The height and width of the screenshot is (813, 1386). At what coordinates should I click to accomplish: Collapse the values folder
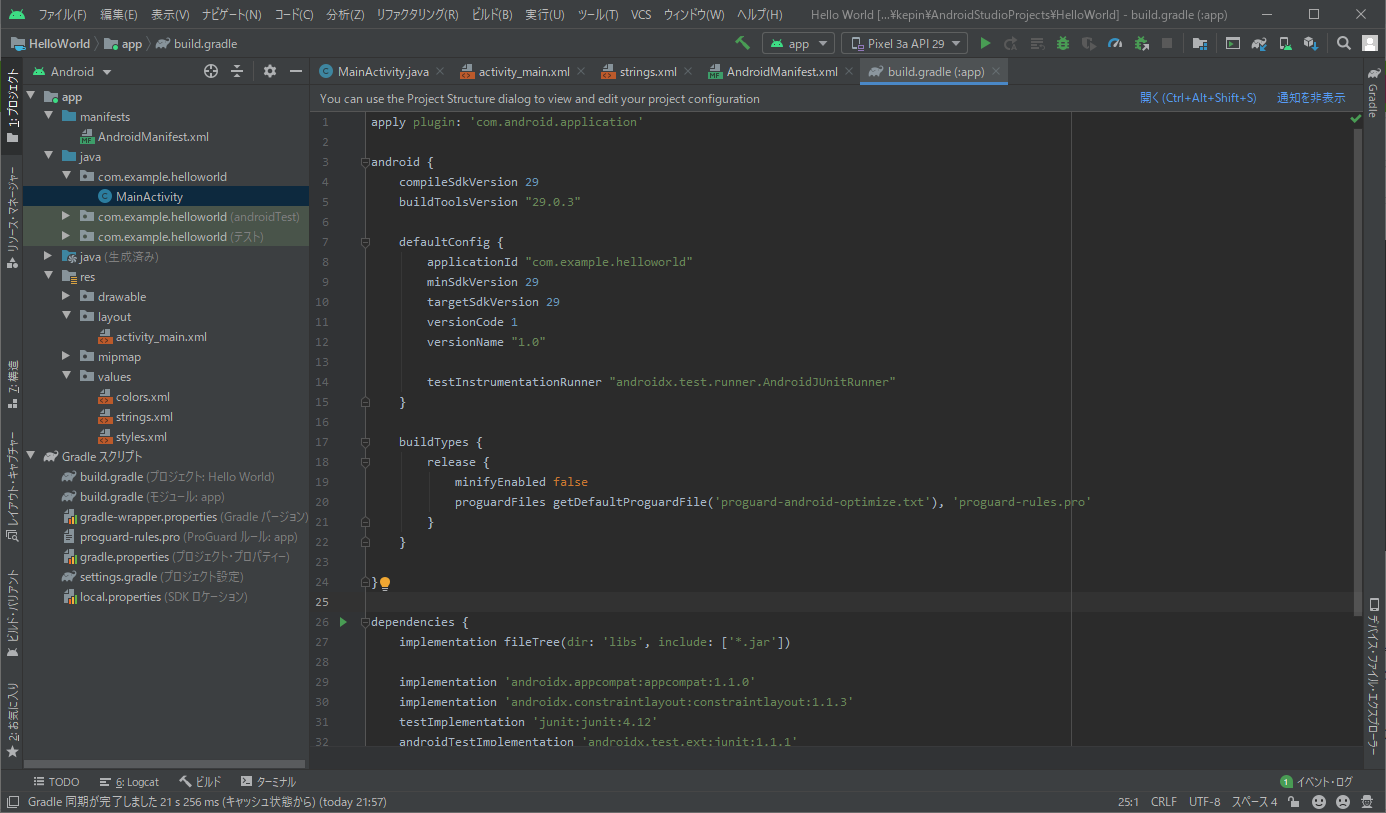(x=67, y=377)
